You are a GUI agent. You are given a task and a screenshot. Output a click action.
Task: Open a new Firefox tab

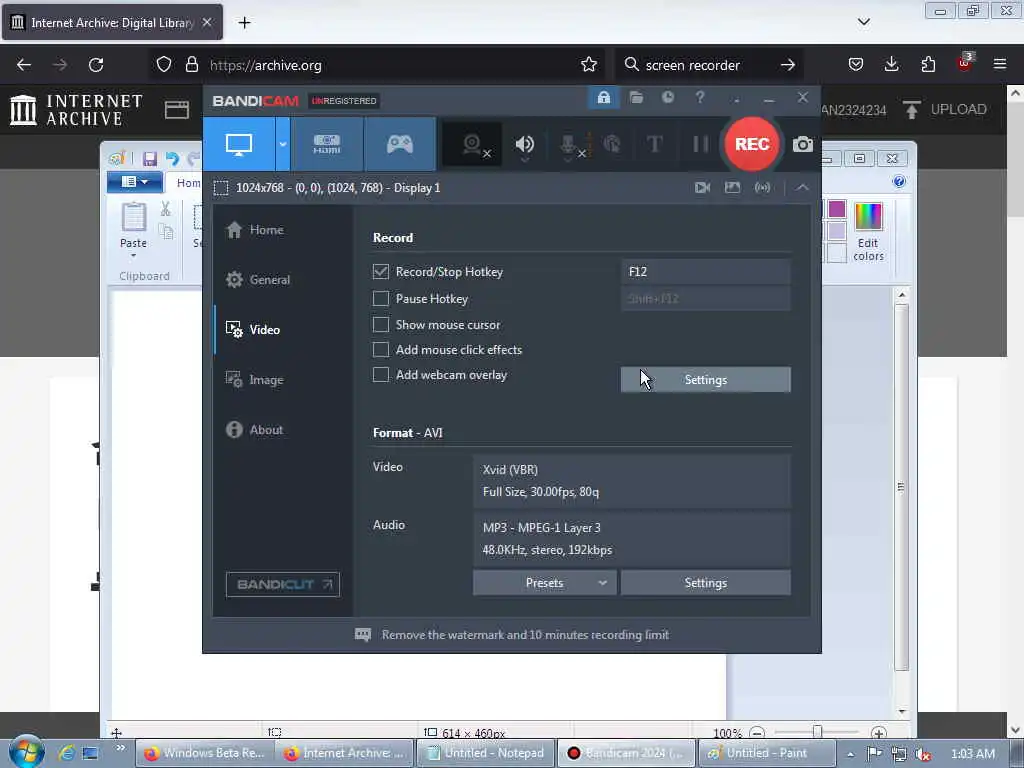[244, 23]
